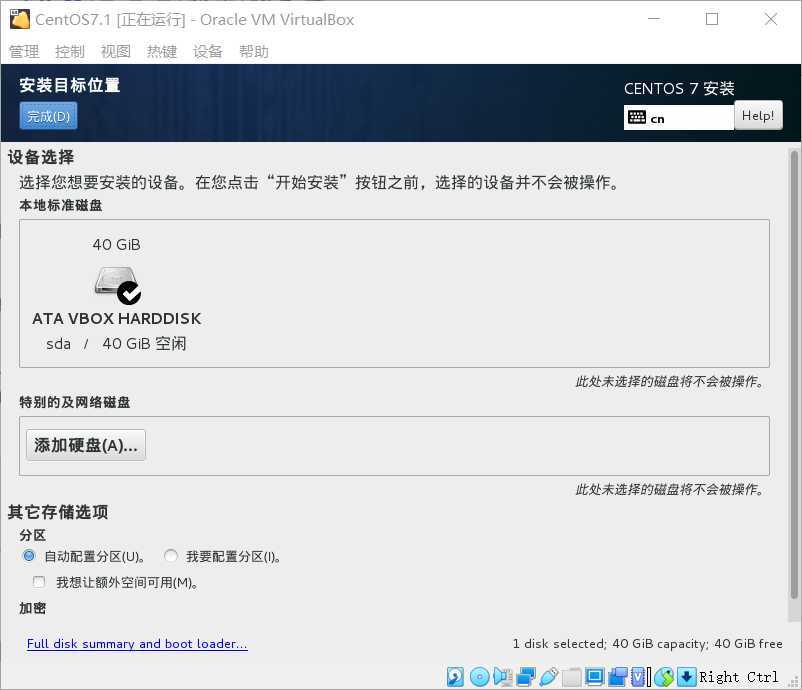Open the 视图 menu
Screen dimensions: 802x690
(116, 51)
